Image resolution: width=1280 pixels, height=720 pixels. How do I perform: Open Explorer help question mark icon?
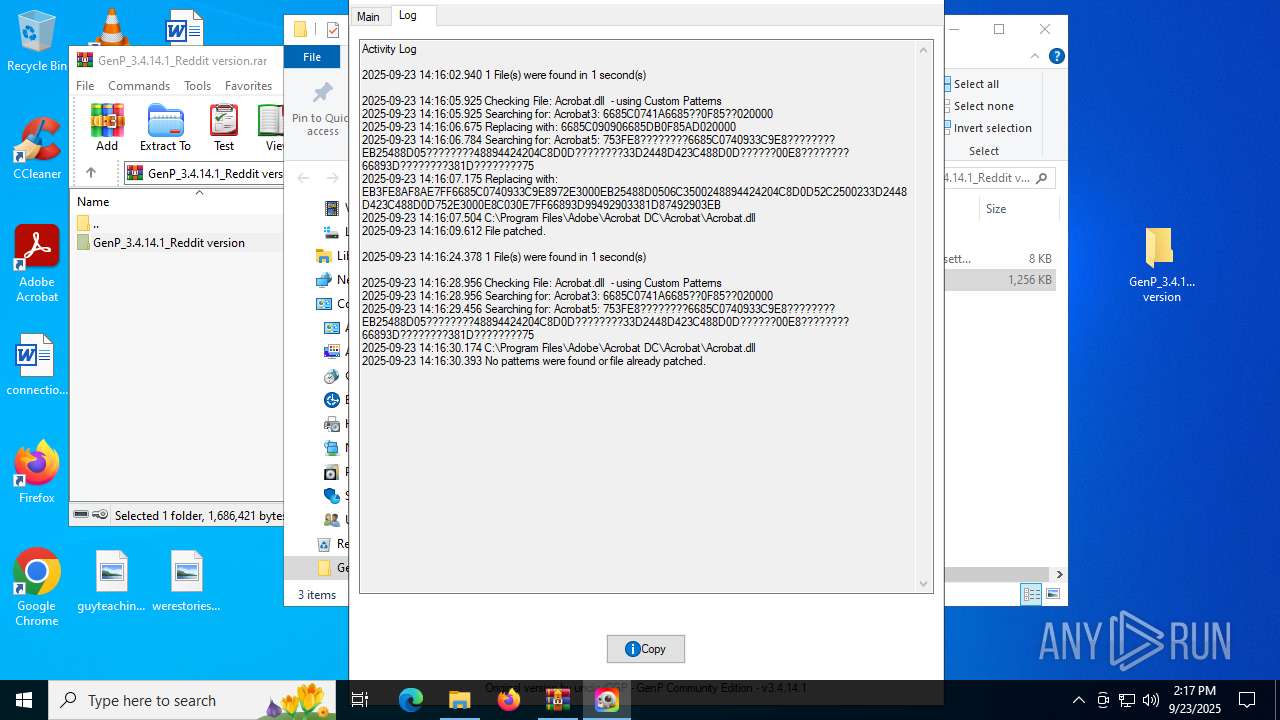1056,56
